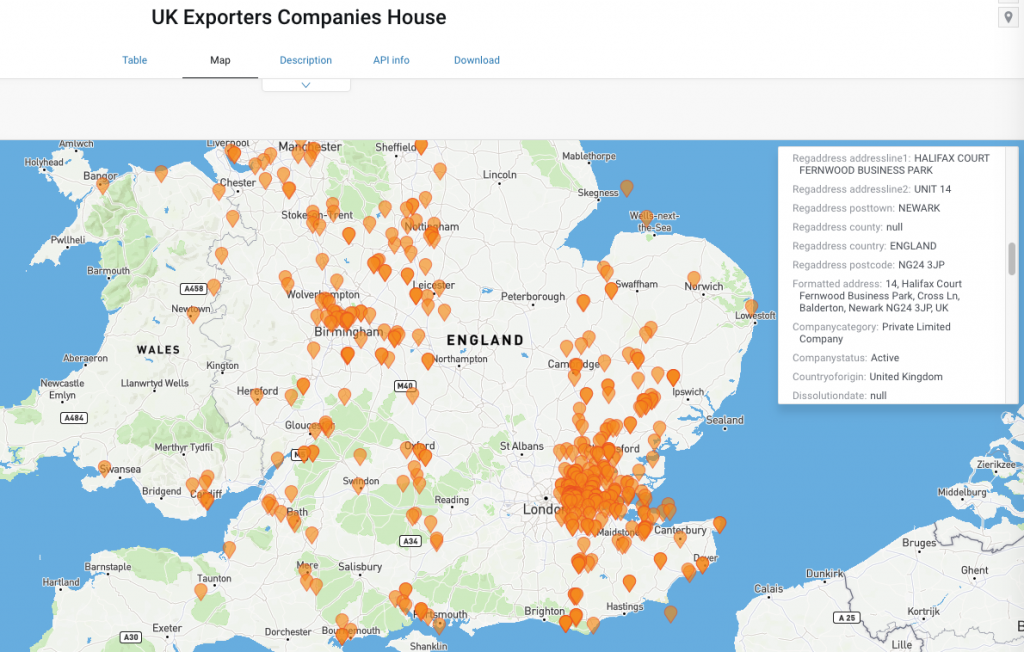
Task: Switch to the Table tab
Action: coord(134,60)
